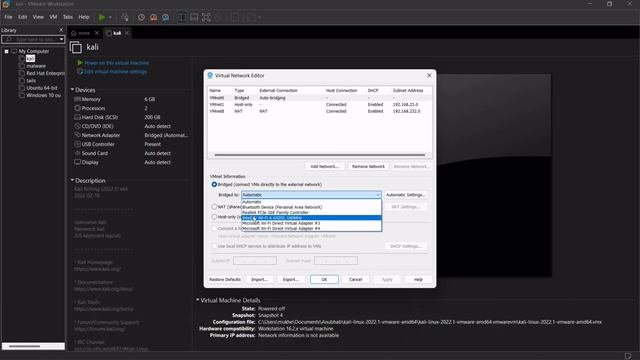Open Snapshot Manager toolbar icon

165,17
